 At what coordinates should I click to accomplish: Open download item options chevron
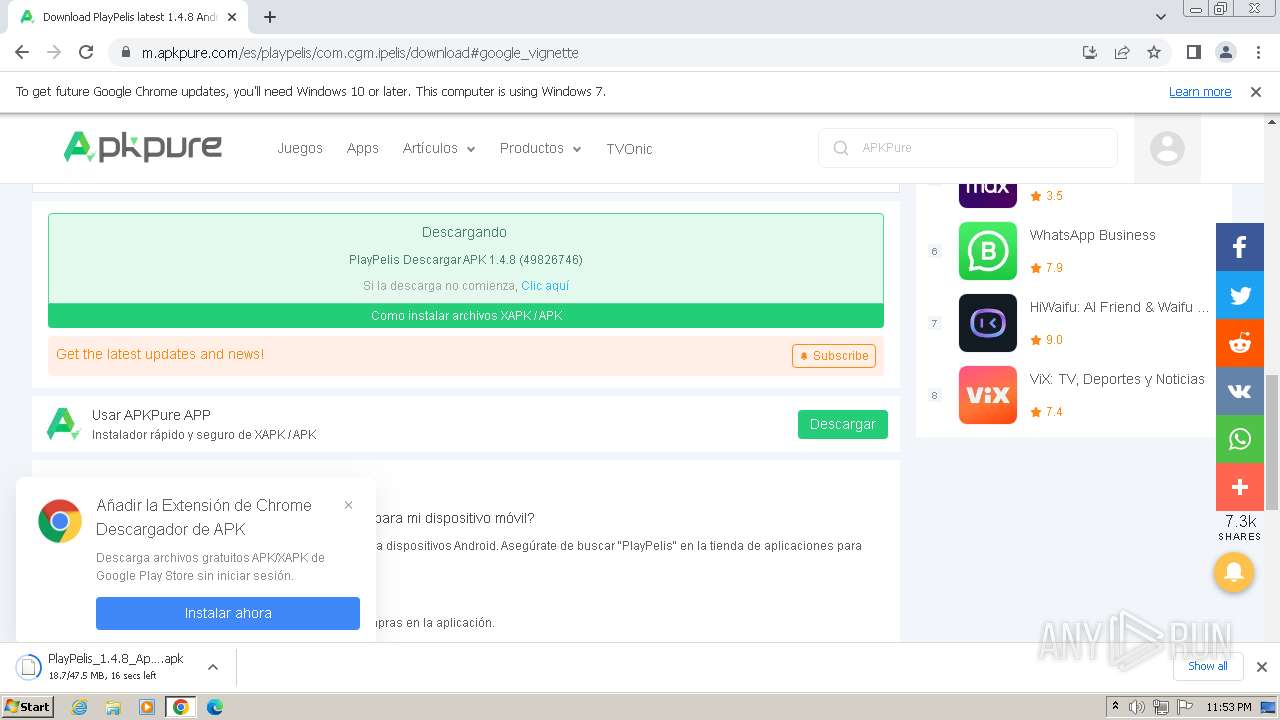212,667
